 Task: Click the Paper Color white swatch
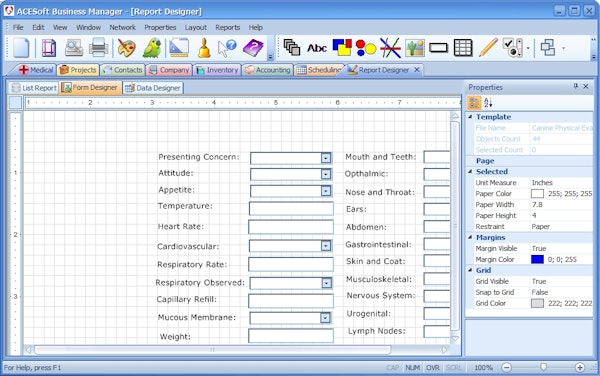[537, 194]
